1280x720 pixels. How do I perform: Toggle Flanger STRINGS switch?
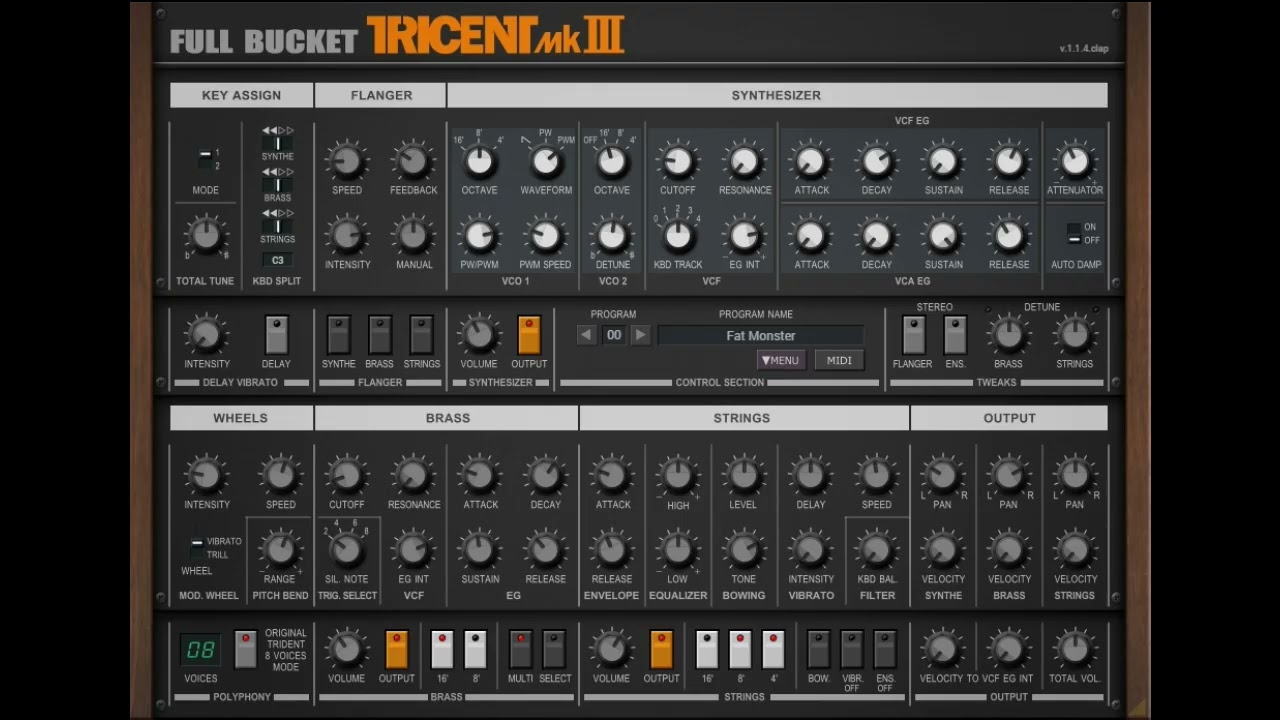421,336
